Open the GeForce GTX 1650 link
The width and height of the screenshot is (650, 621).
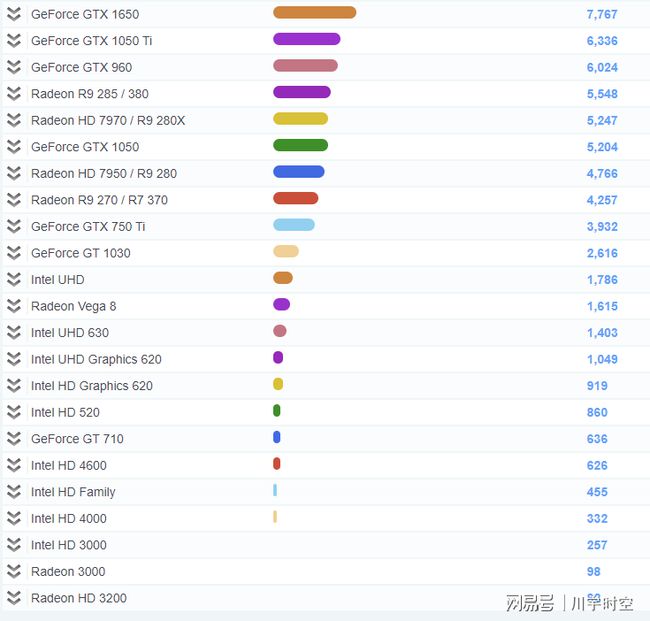[85, 14]
